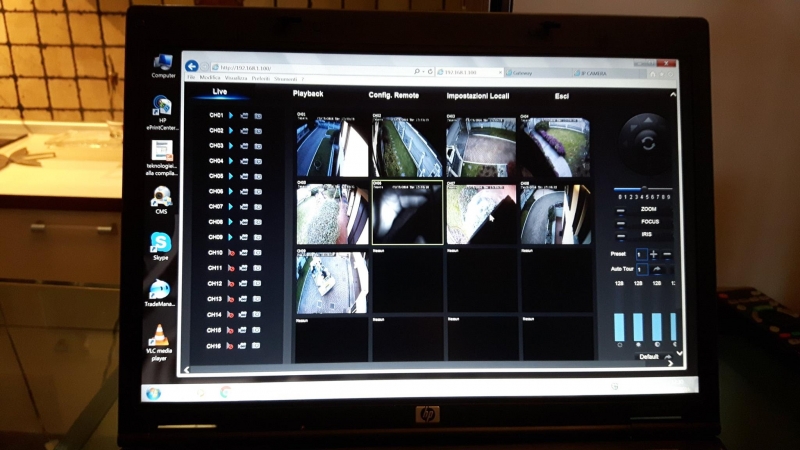Screen dimensions: 800x450
Task: Click the record icon for CH16
Action: (242, 345)
